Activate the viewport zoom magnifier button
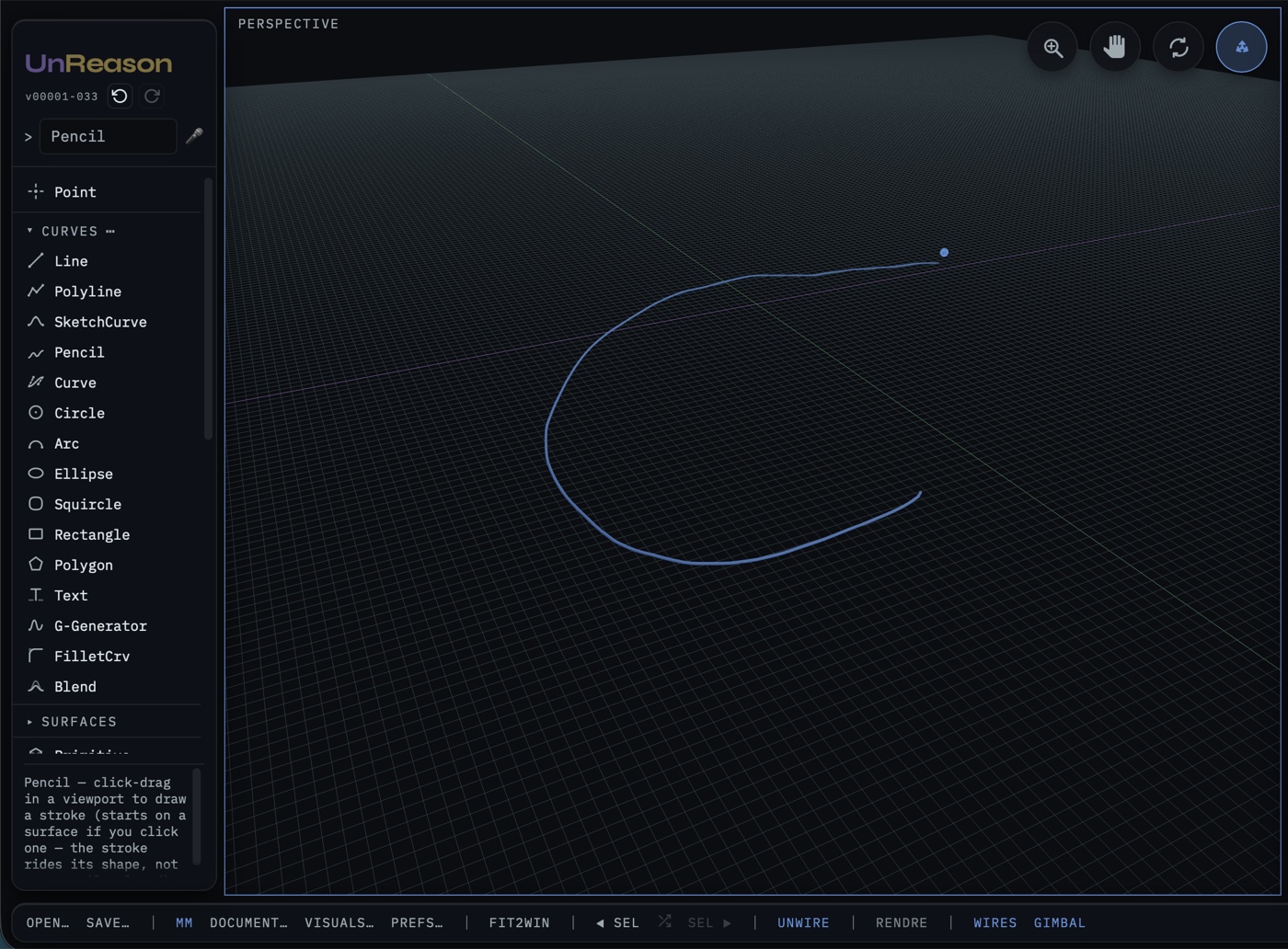 [x=1053, y=47]
